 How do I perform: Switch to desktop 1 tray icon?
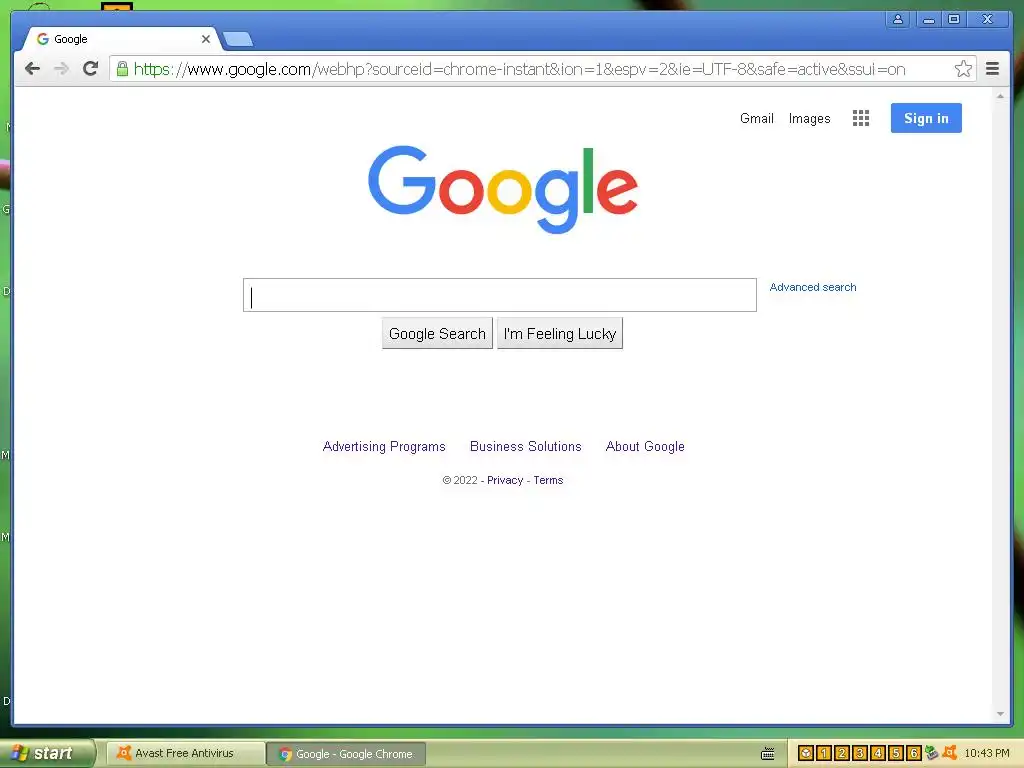pos(824,754)
